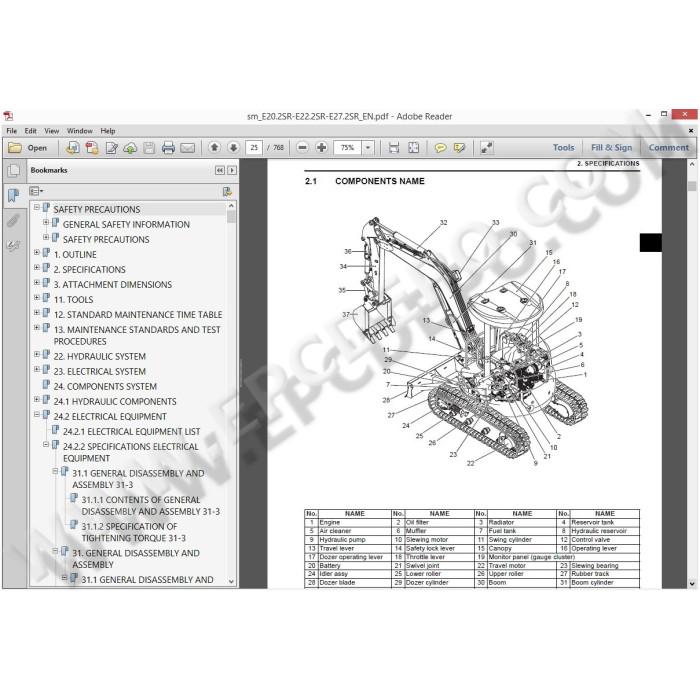700x700 pixels.
Task: Open the Comment pane
Action: tap(668, 147)
